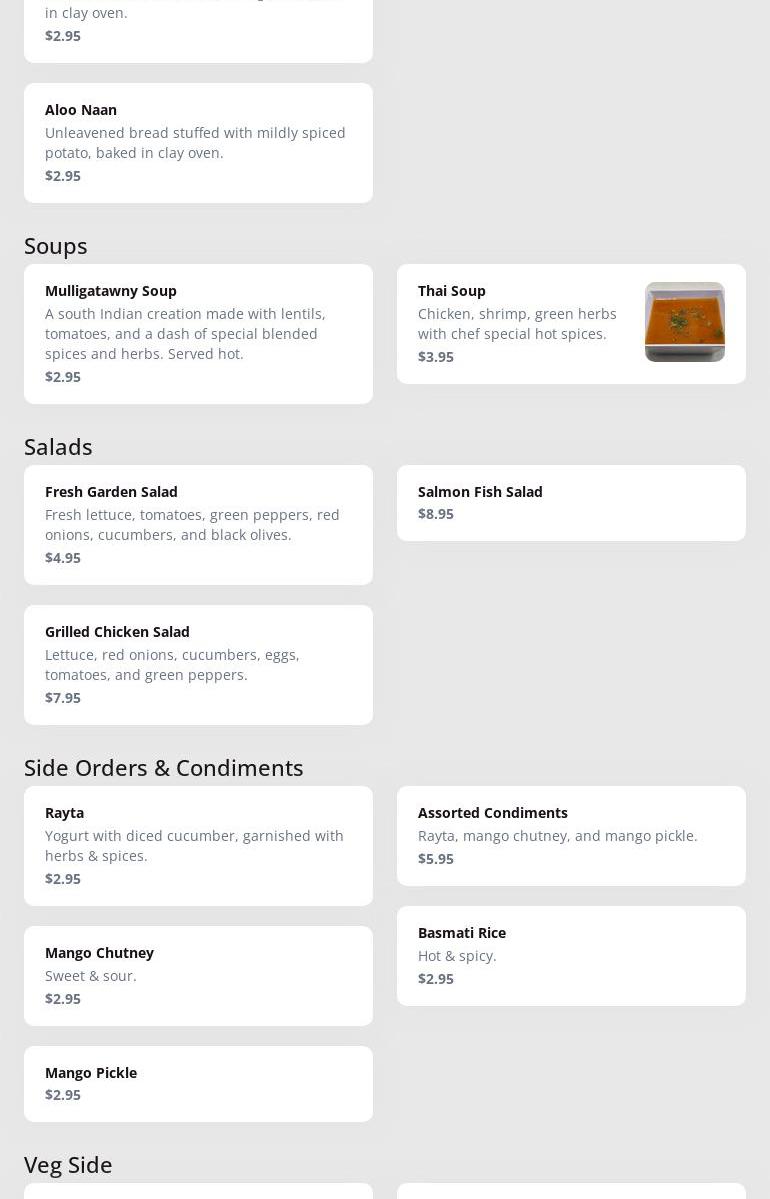
Task: Open the Mango Pickle item
Action: click(198, 1084)
